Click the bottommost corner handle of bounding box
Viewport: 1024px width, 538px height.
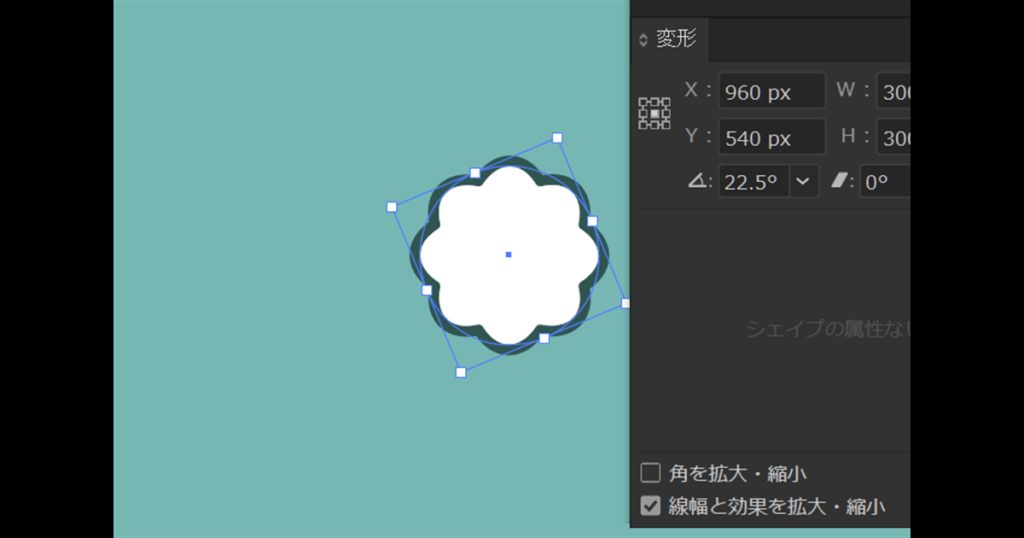(x=461, y=372)
